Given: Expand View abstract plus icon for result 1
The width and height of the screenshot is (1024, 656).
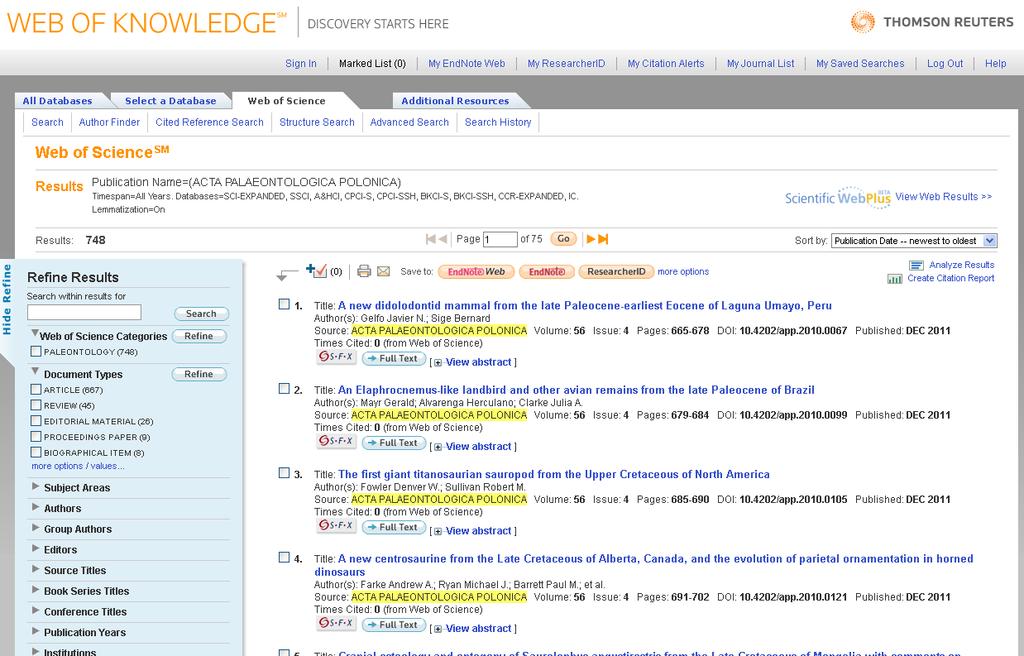Looking at the screenshot, I should coord(438,363).
